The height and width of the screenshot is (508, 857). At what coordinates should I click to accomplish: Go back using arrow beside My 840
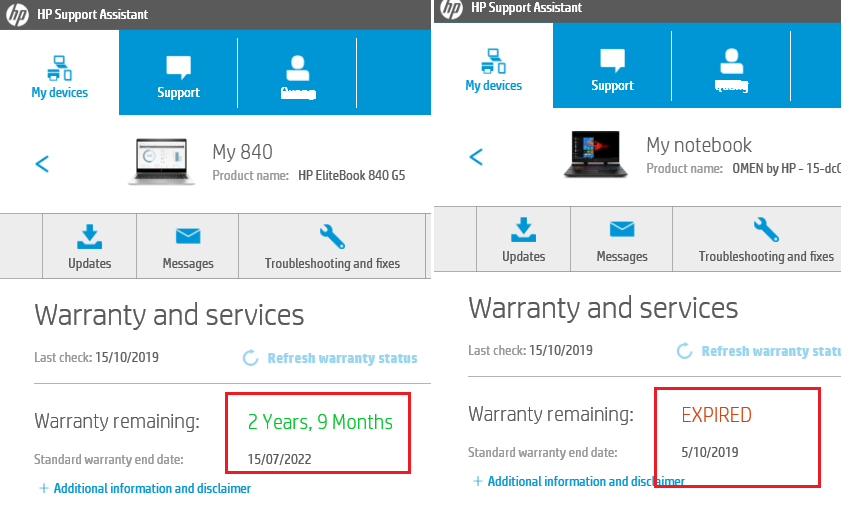[42, 164]
